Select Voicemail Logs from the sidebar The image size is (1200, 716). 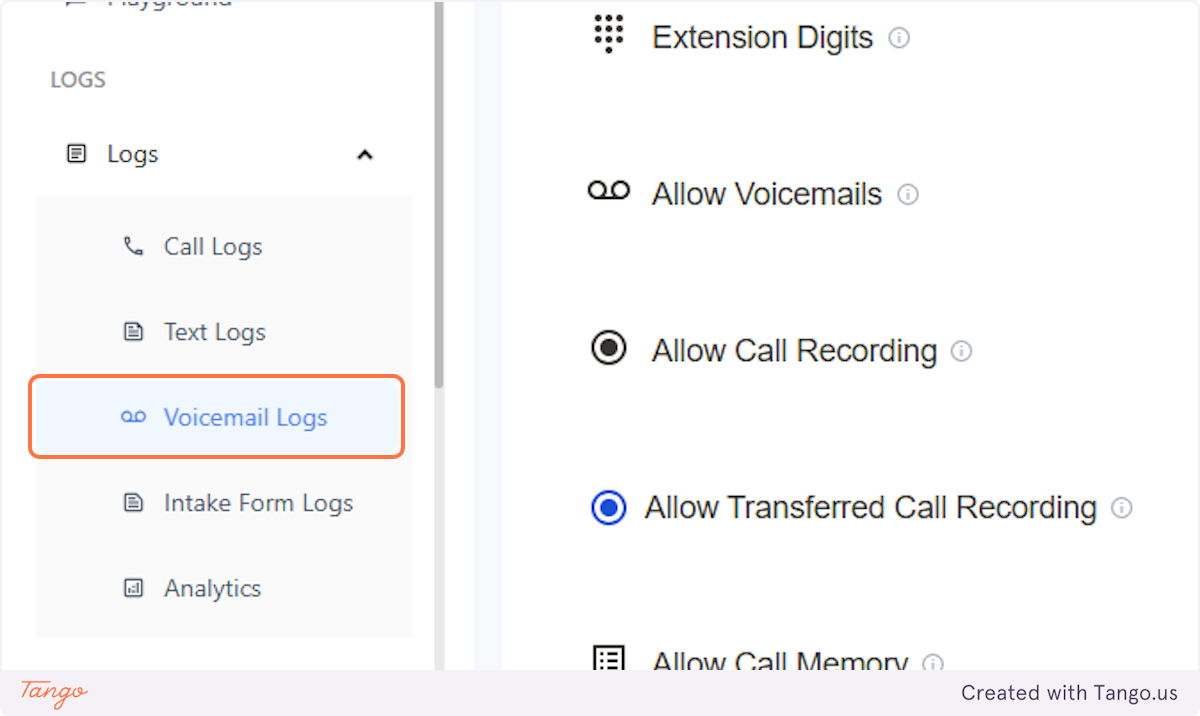246,416
